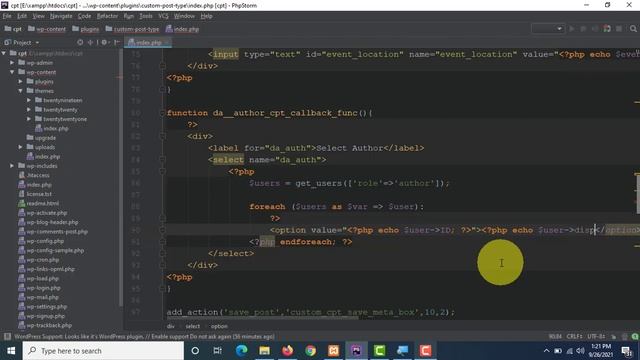
Task: Open the VCS menu
Action: [x=163, y=16]
